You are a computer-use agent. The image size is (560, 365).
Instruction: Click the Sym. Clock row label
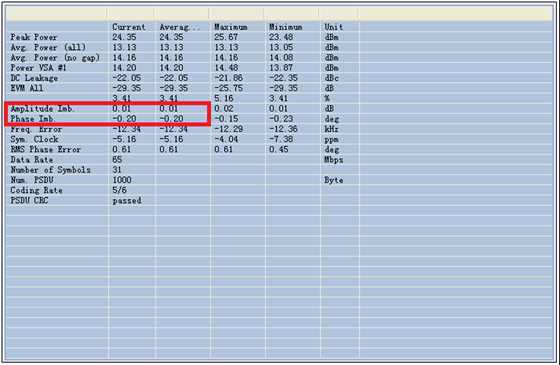[34, 139]
